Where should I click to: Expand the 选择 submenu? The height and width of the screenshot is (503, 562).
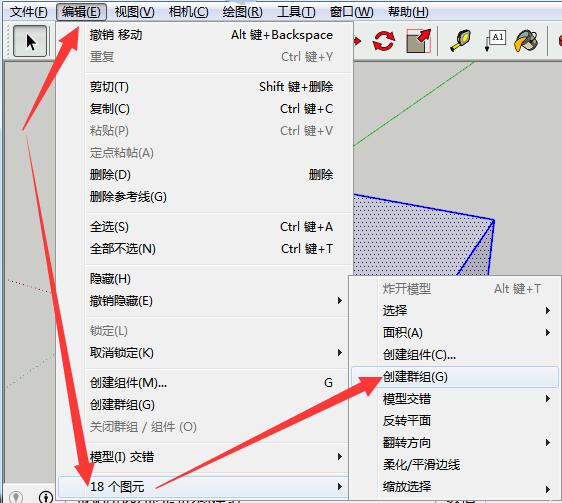455,310
